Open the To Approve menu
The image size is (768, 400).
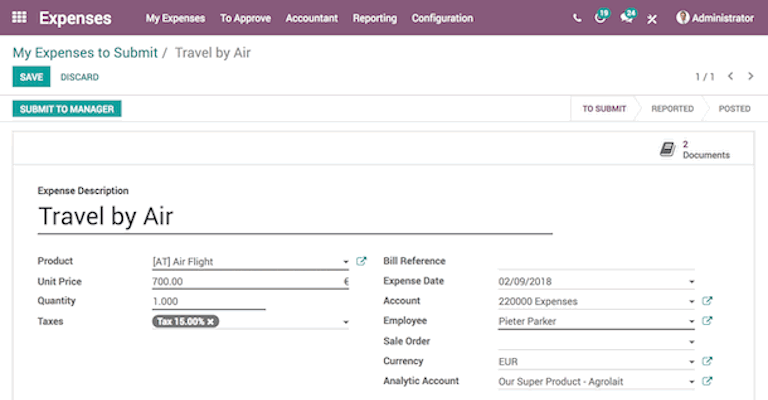coord(245,18)
